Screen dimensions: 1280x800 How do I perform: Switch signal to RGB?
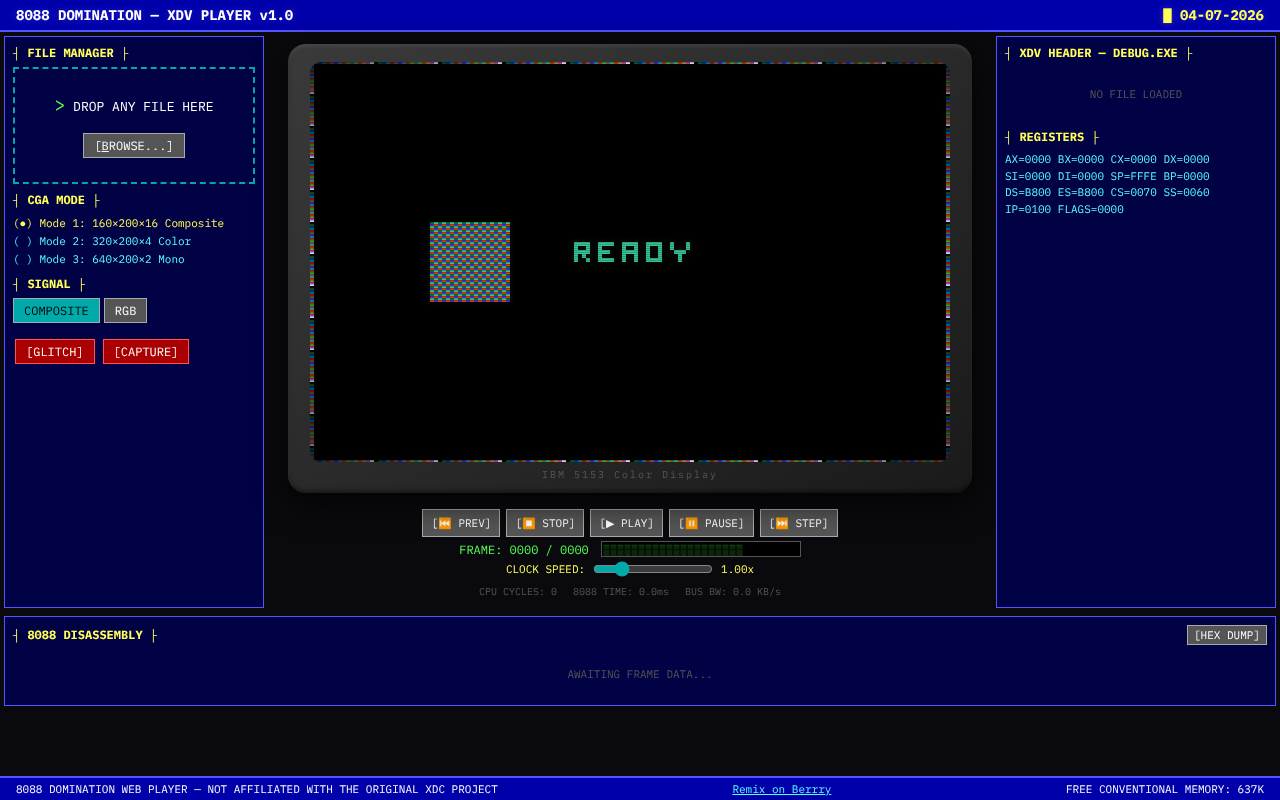click(x=125, y=311)
